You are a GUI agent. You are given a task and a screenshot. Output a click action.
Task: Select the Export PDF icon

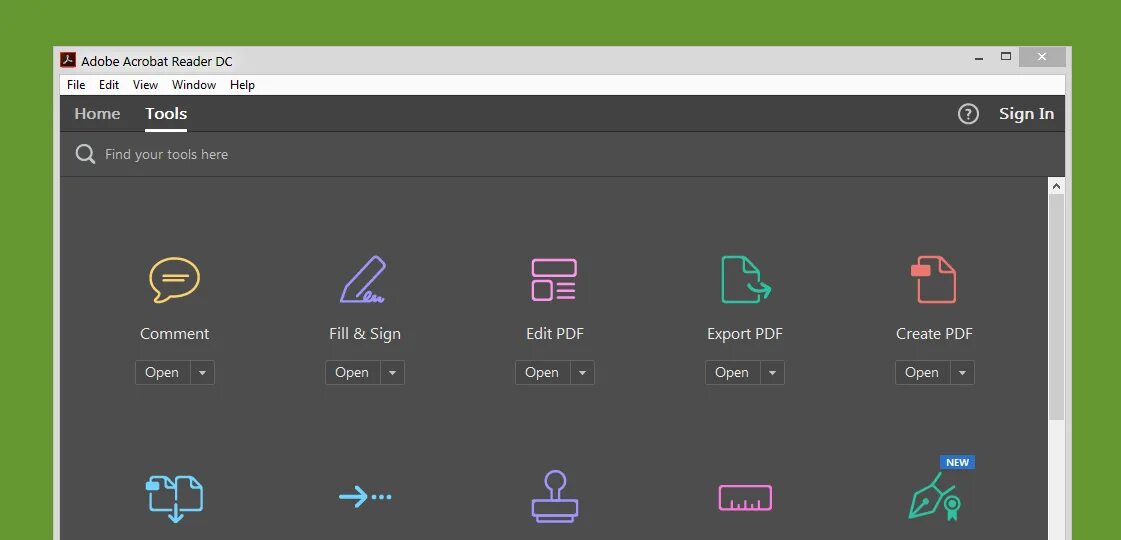[746, 280]
